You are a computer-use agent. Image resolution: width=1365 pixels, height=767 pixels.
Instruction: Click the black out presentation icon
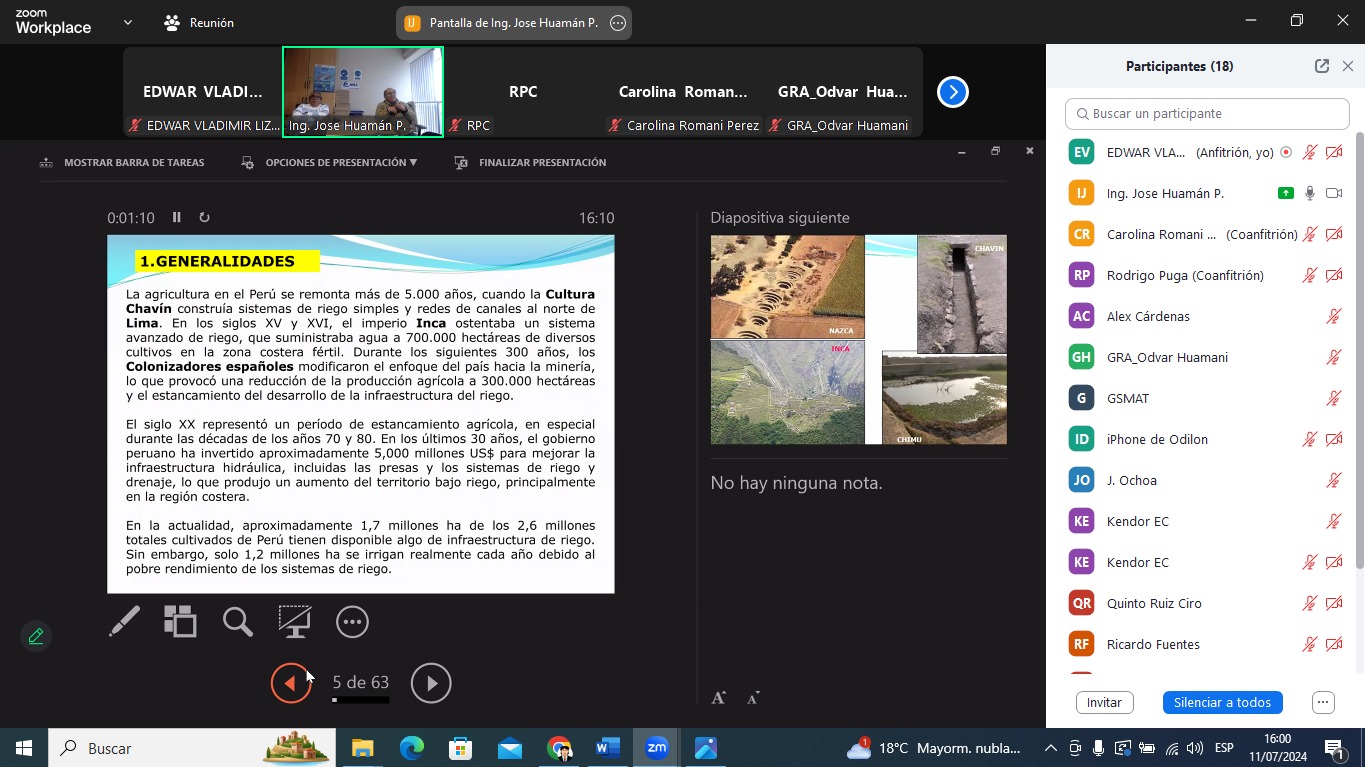295,621
